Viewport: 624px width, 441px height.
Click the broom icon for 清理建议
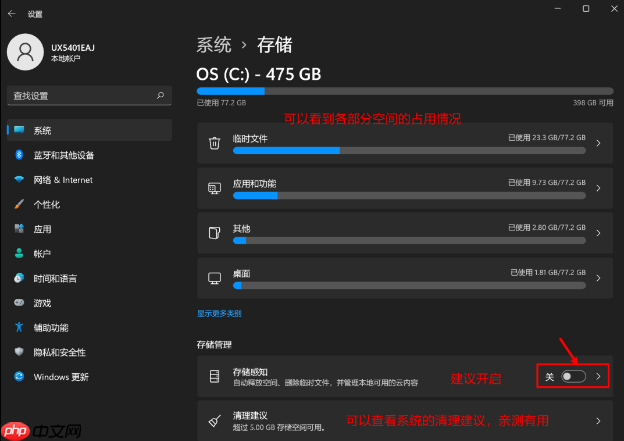pyautogui.click(x=214, y=421)
